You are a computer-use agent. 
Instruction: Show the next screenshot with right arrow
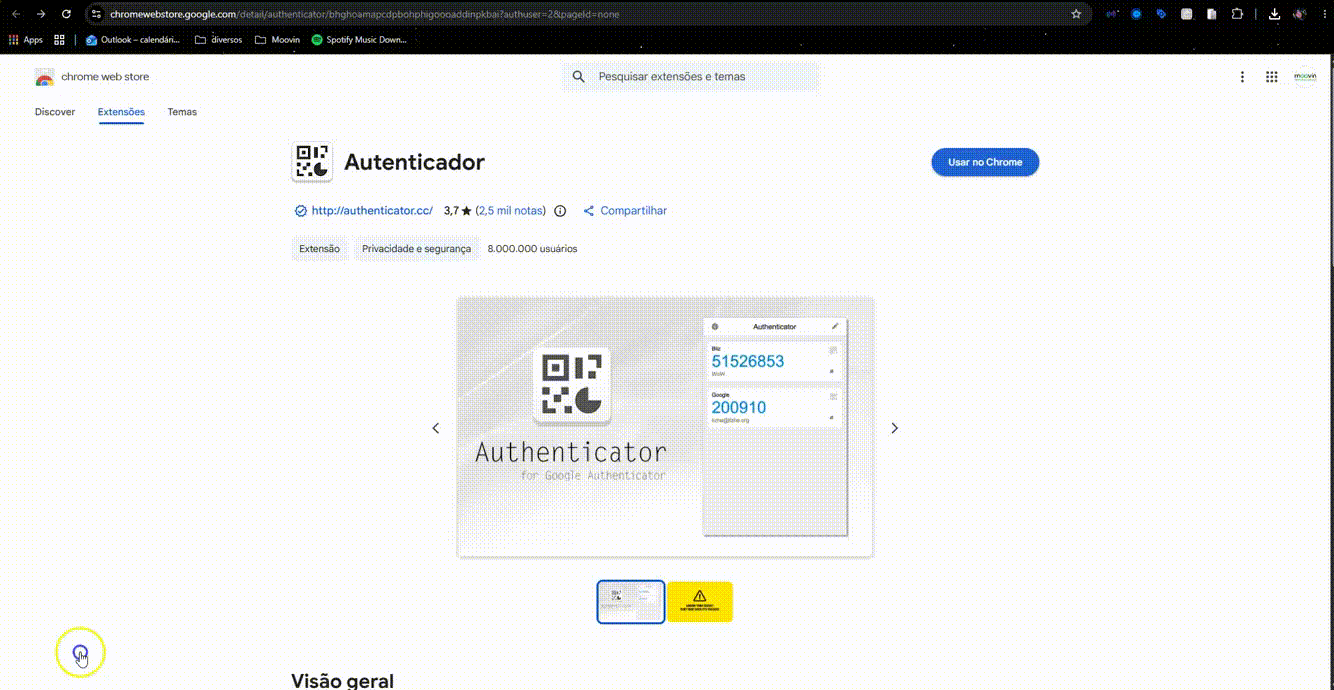[x=895, y=428]
